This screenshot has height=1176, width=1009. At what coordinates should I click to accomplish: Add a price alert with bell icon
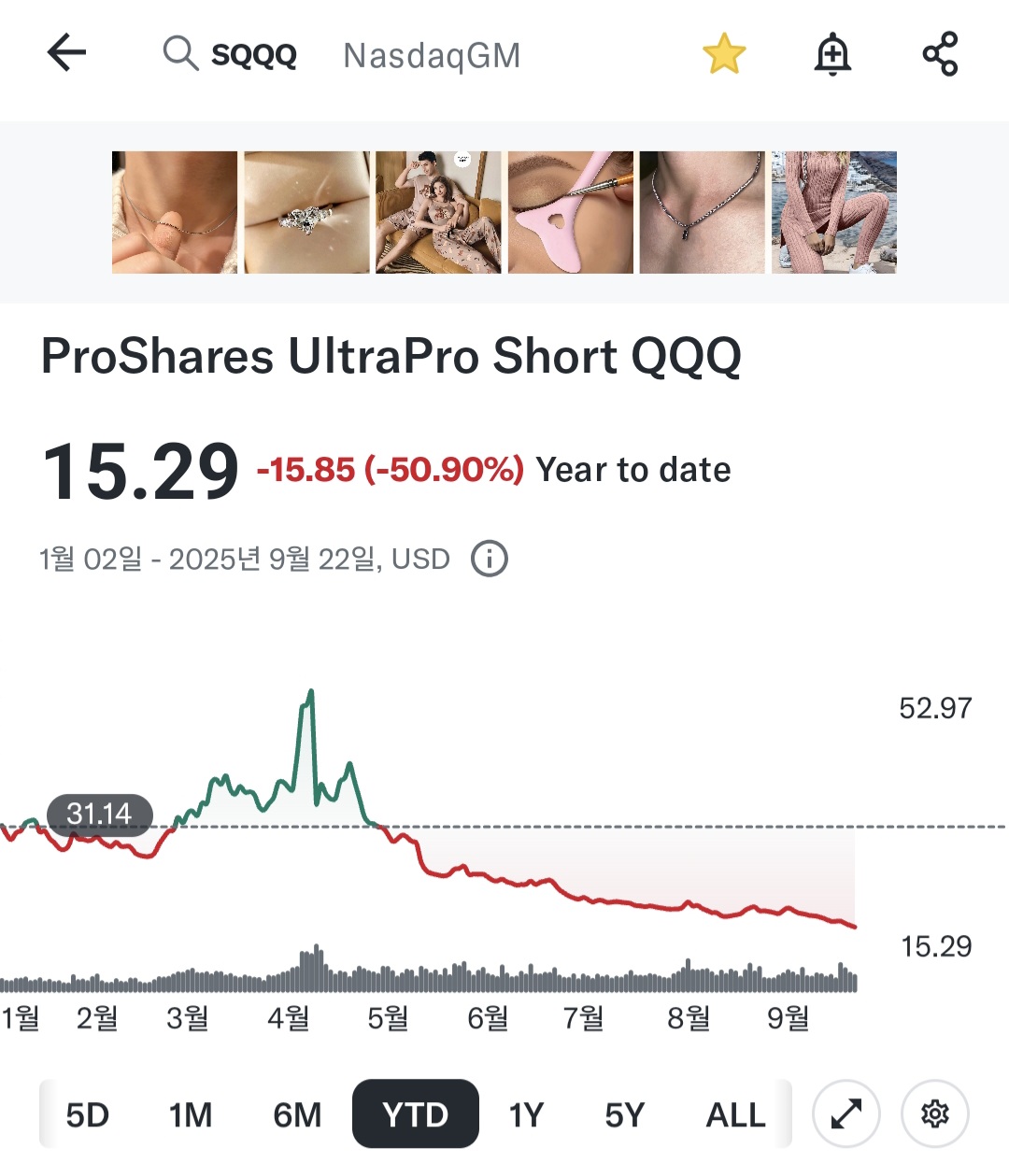pyautogui.click(x=832, y=54)
